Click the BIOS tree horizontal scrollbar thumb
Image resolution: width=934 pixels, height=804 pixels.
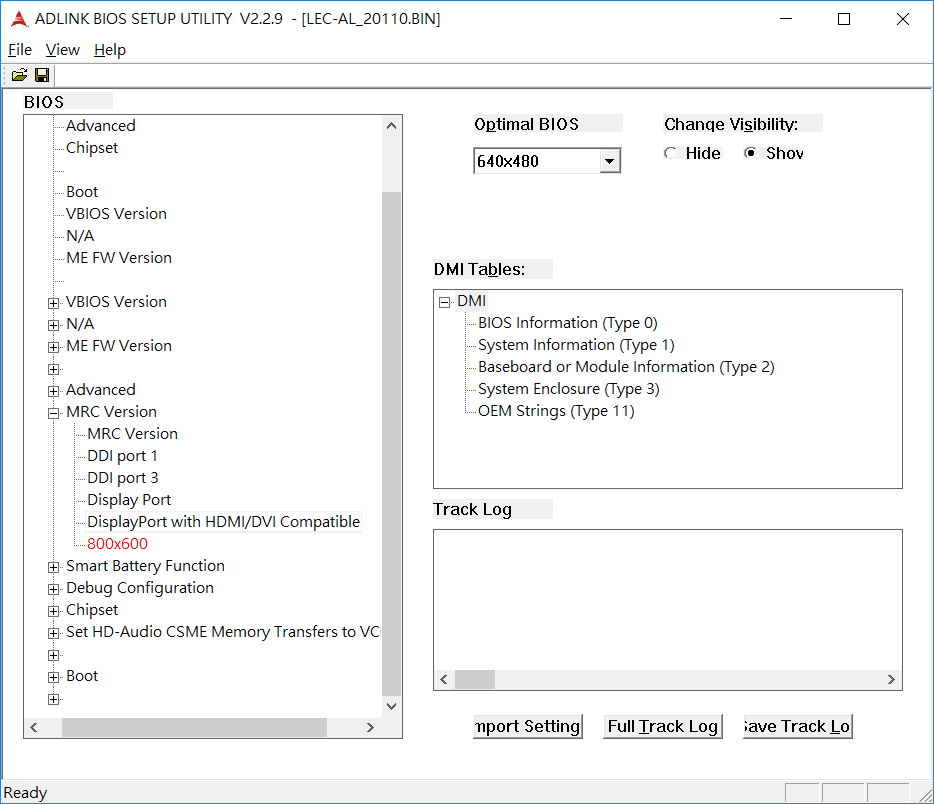(x=194, y=727)
